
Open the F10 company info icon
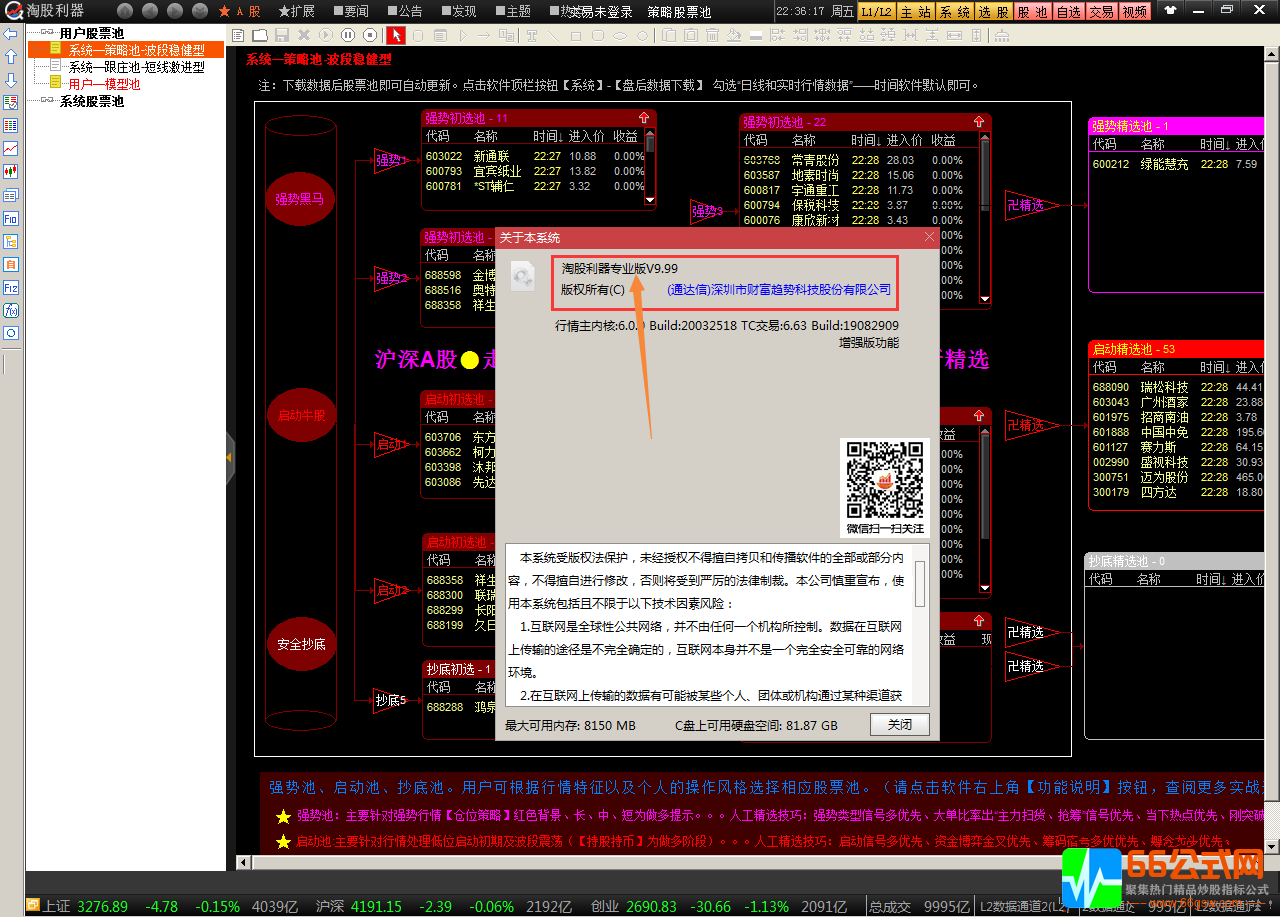coord(11,218)
